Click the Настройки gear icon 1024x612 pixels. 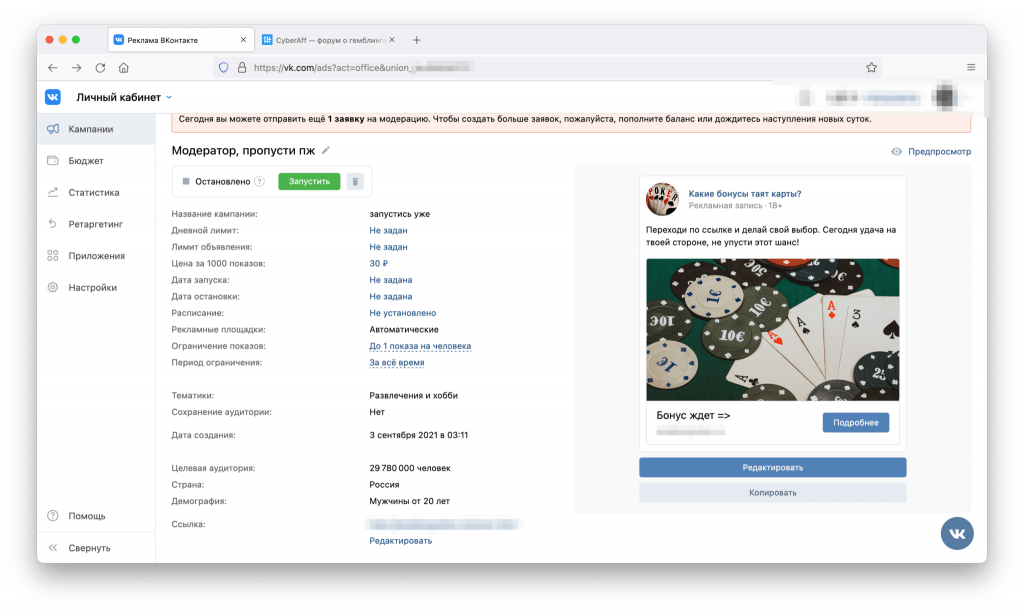[53, 287]
